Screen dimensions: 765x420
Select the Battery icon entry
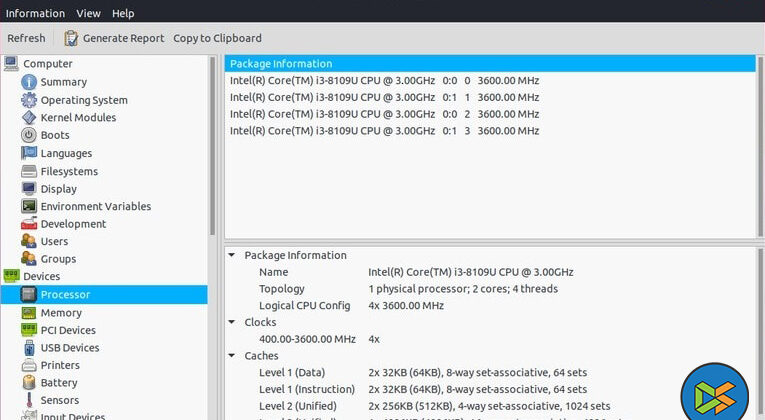(x=29, y=383)
